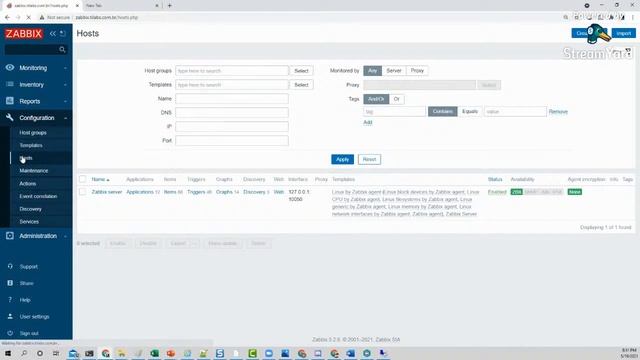Viewport: 640px width, 360px height.
Task: Expand the Inventory menu section
Action: (x=36, y=84)
